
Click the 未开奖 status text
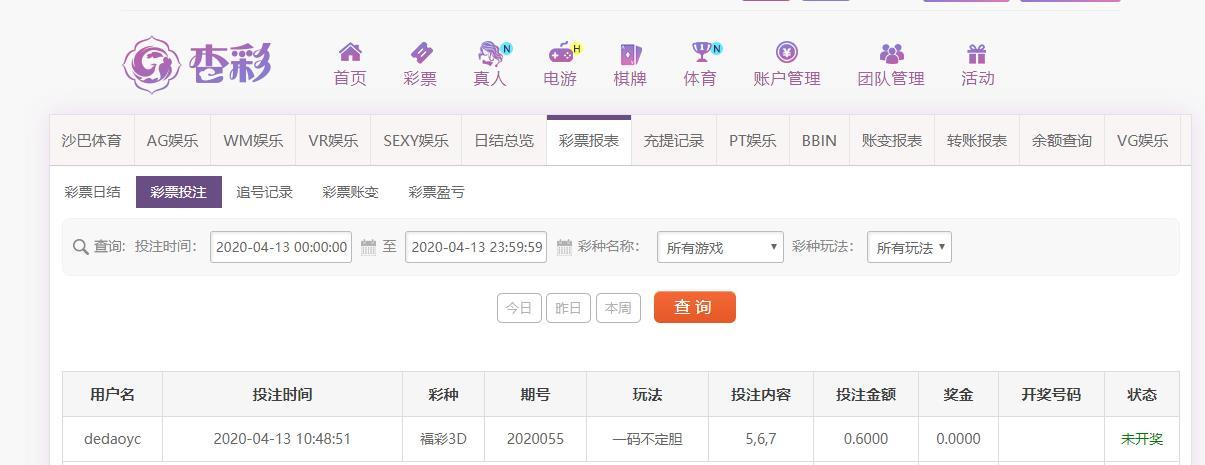[1142, 439]
